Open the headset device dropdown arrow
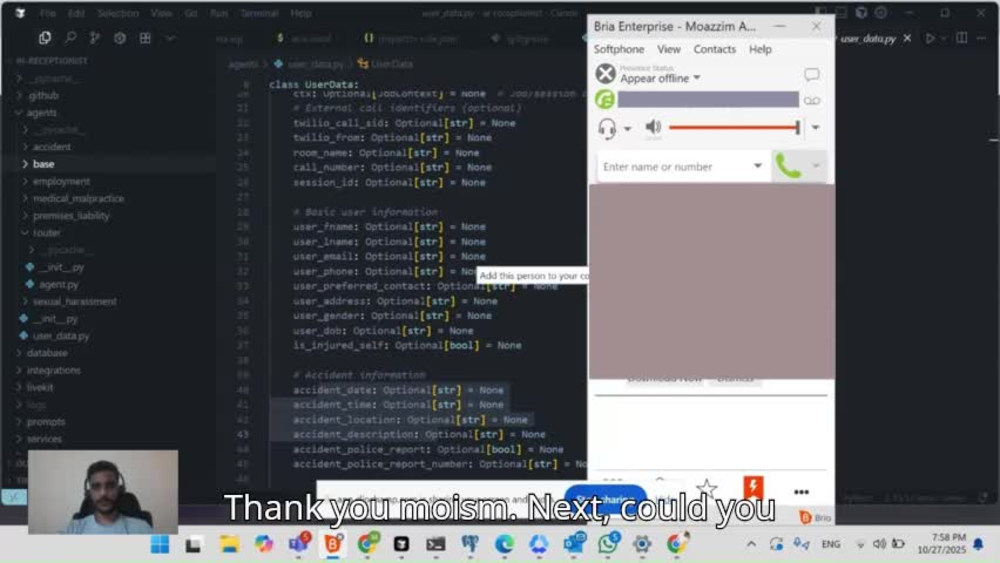The width and height of the screenshot is (1000, 563). pyautogui.click(x=628, y=129)
